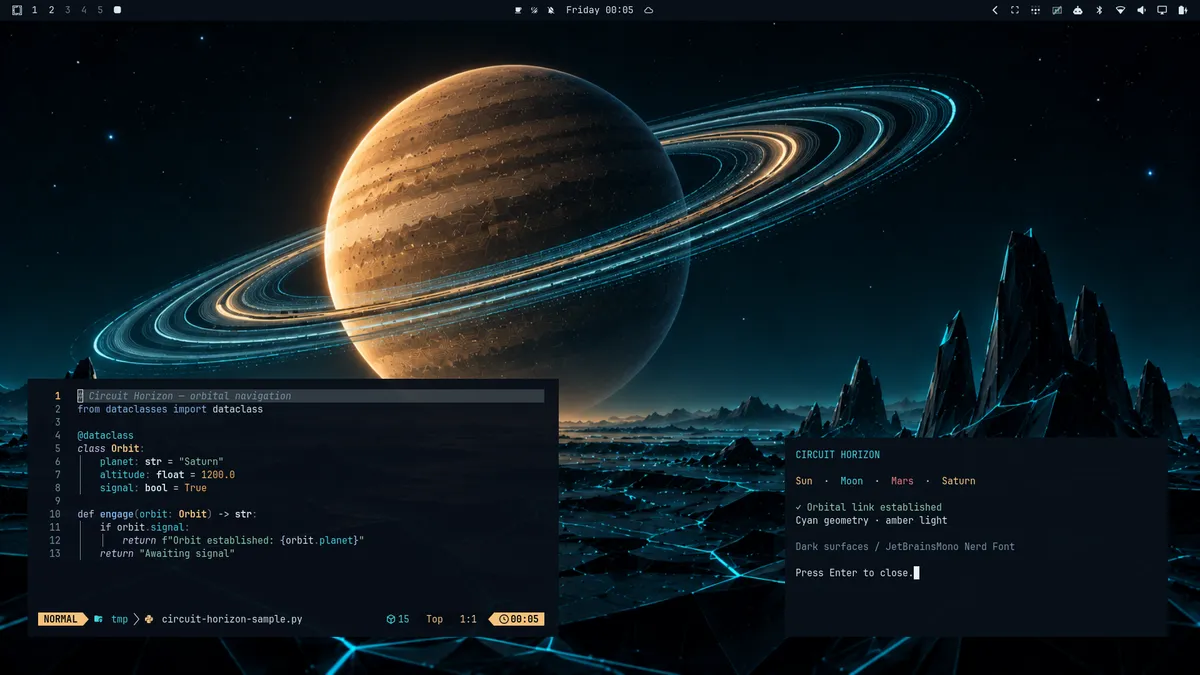
Task: Click the Press Enter to close prompt
Action: tap(855, 573)
